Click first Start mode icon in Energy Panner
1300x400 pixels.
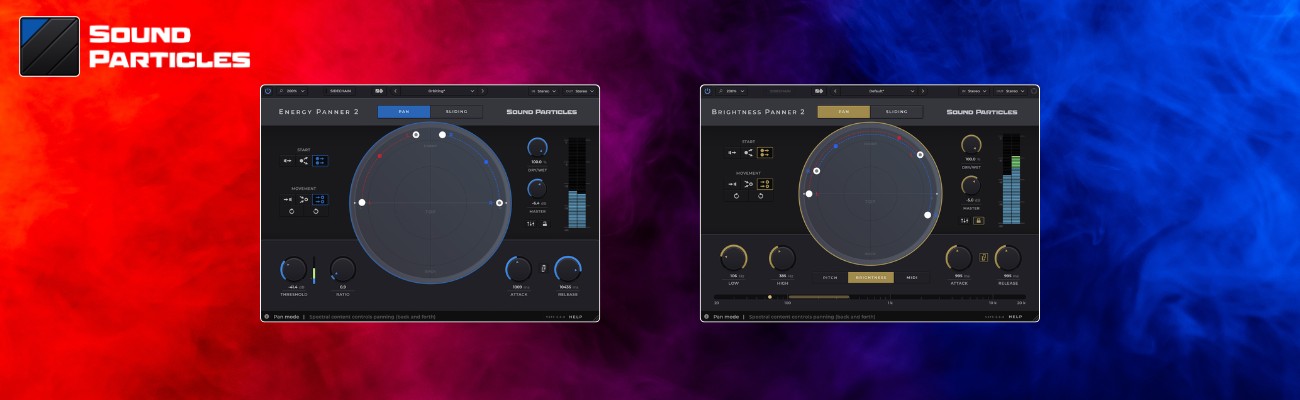coord(287,161)
